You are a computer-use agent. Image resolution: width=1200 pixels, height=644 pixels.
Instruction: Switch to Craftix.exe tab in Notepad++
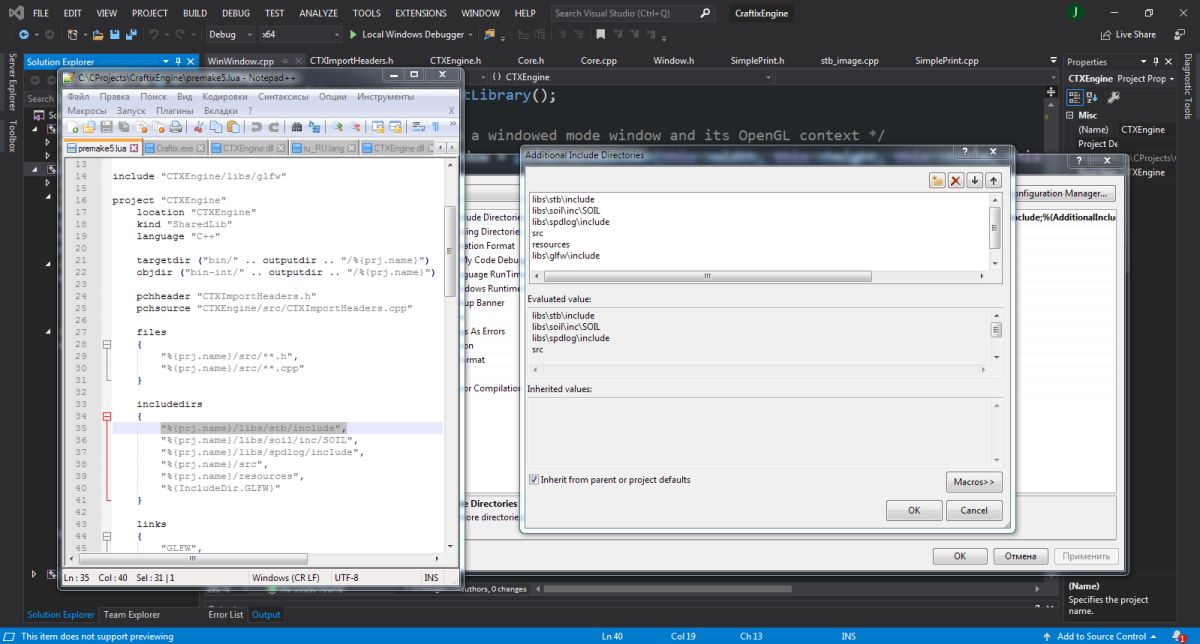coord(175,148)
